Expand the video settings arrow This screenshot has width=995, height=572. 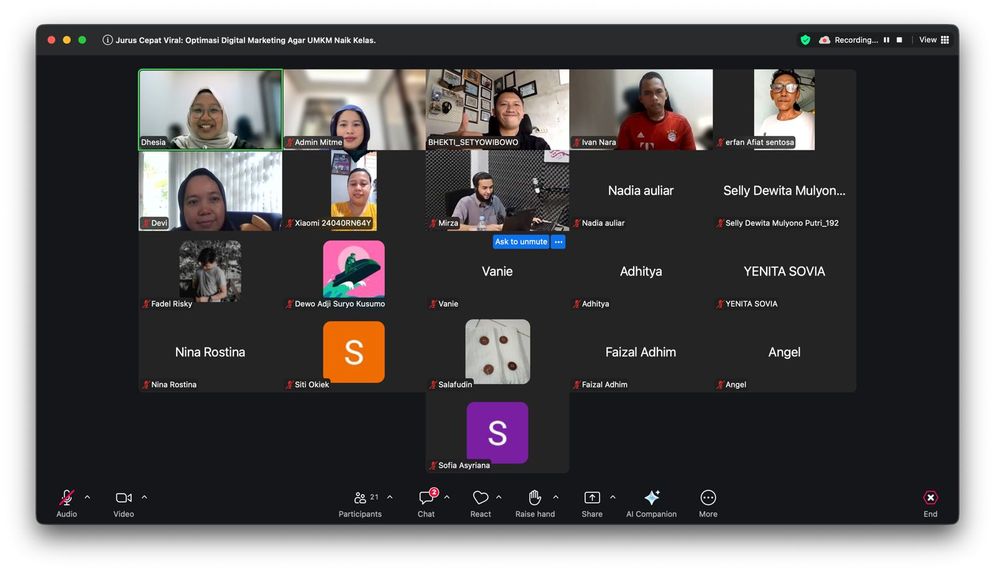pos(144,497)
